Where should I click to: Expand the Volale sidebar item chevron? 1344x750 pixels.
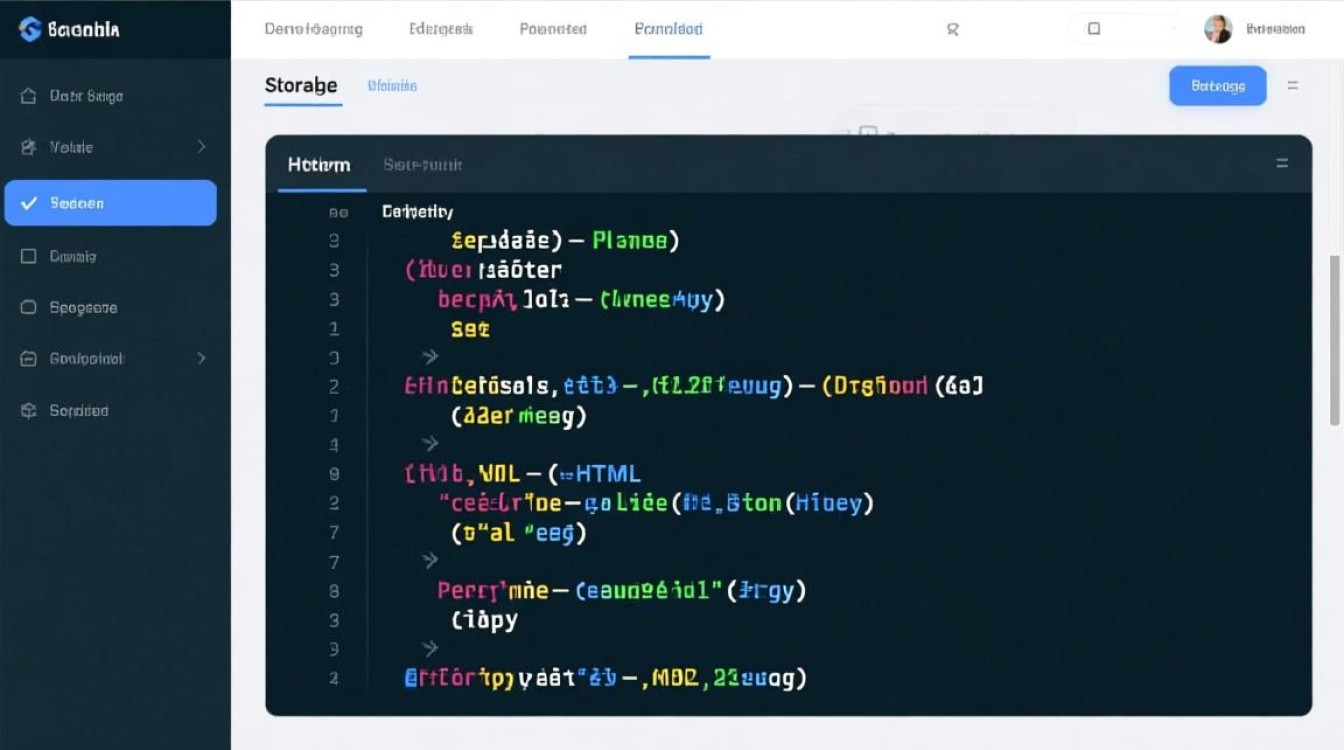click(x=201, y=147)
